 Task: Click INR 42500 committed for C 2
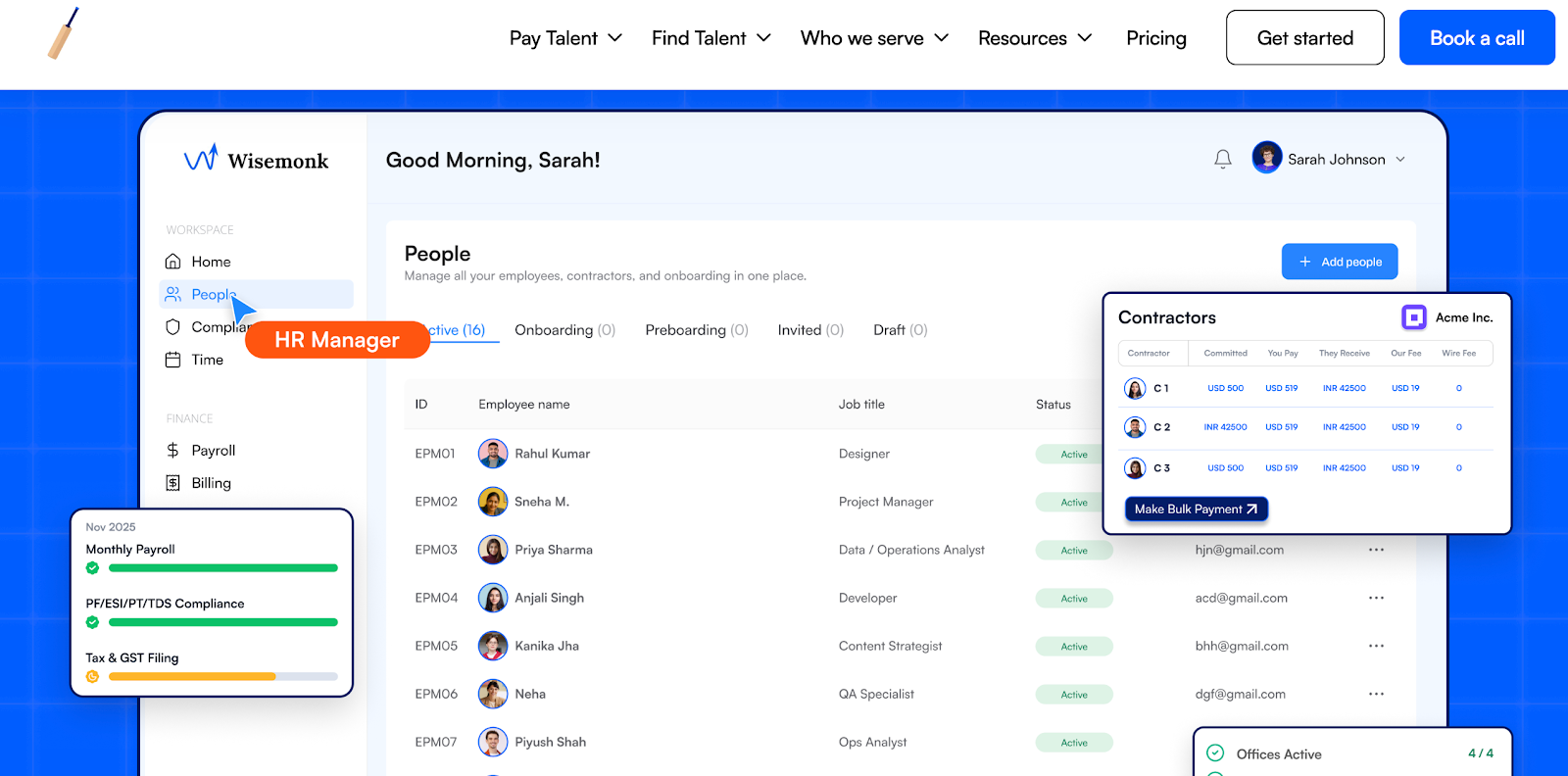[1225, 427]
